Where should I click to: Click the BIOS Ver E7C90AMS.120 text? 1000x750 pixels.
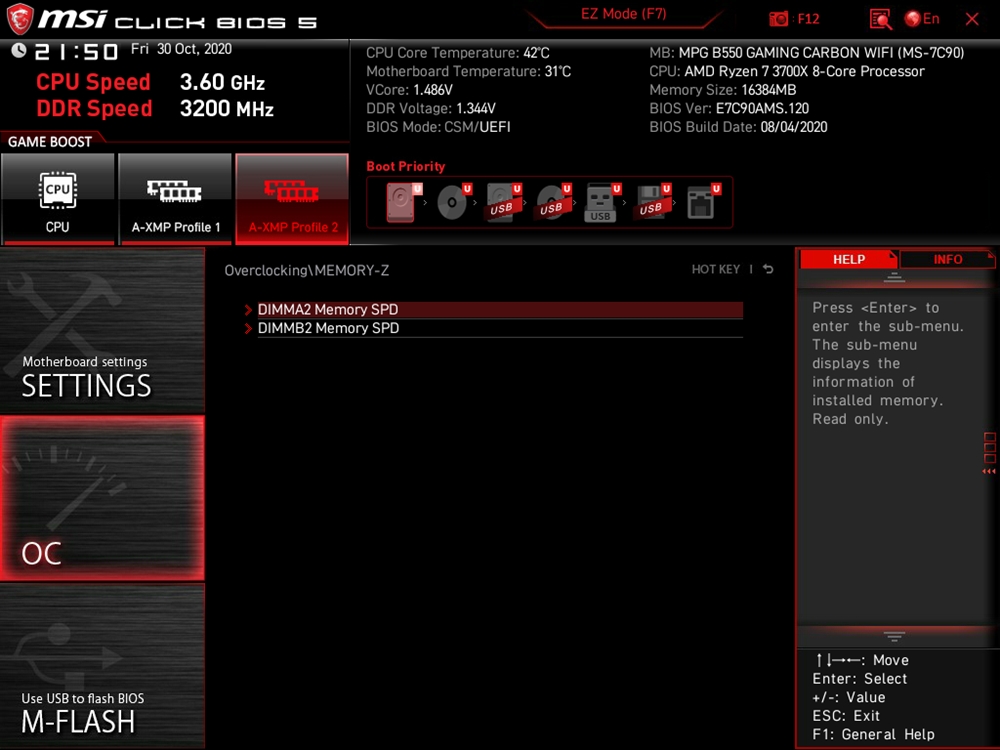coord(729,108)
